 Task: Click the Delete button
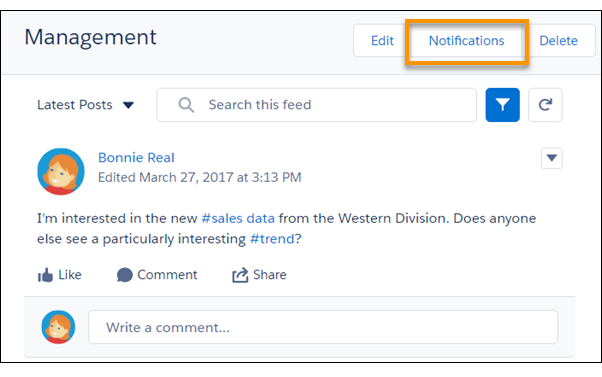[559, 41]
